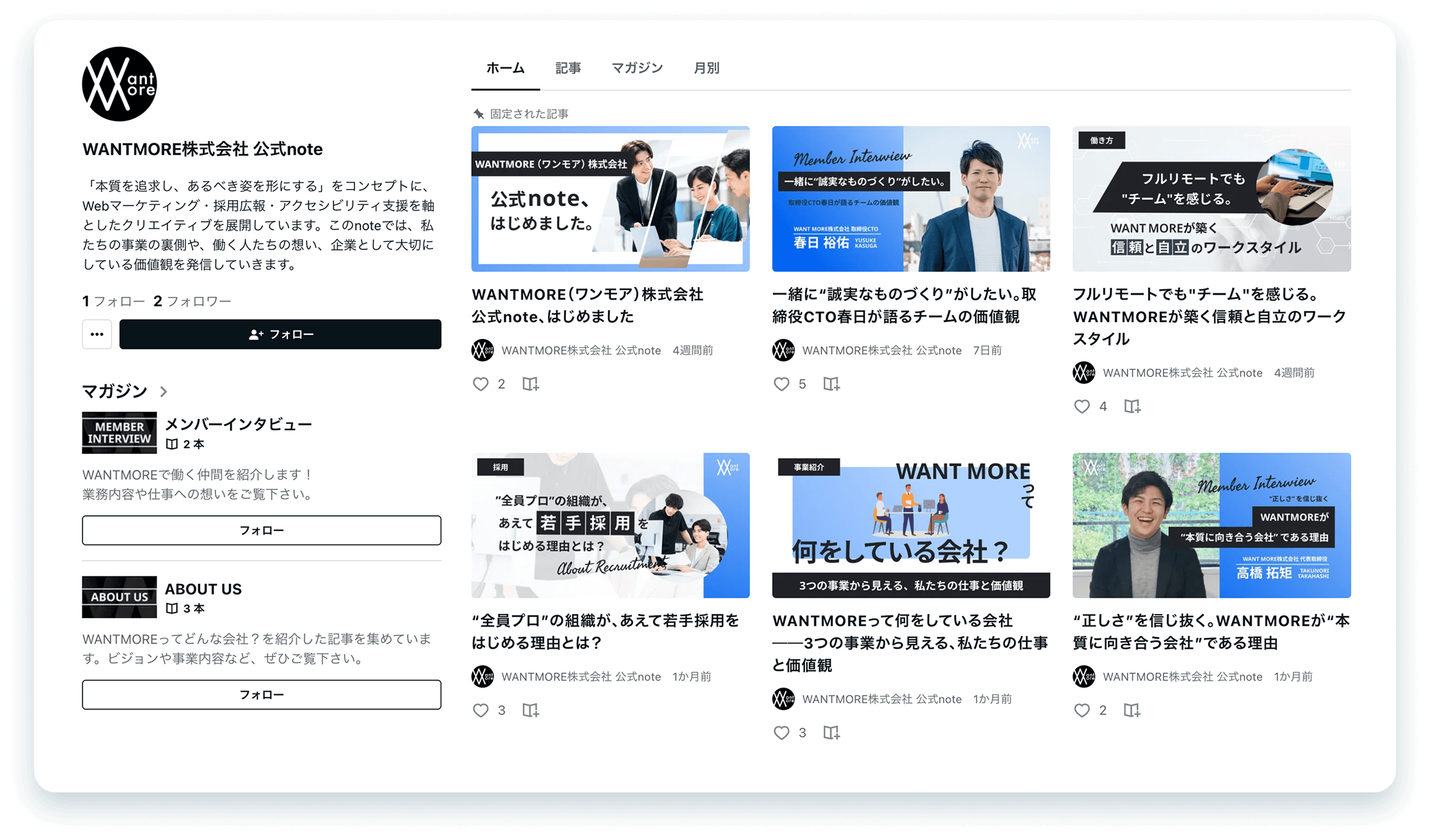Add 正しさを信じ抜く article to magazine
Screen dimensions: 1430x840
[x=1132, y=710]
